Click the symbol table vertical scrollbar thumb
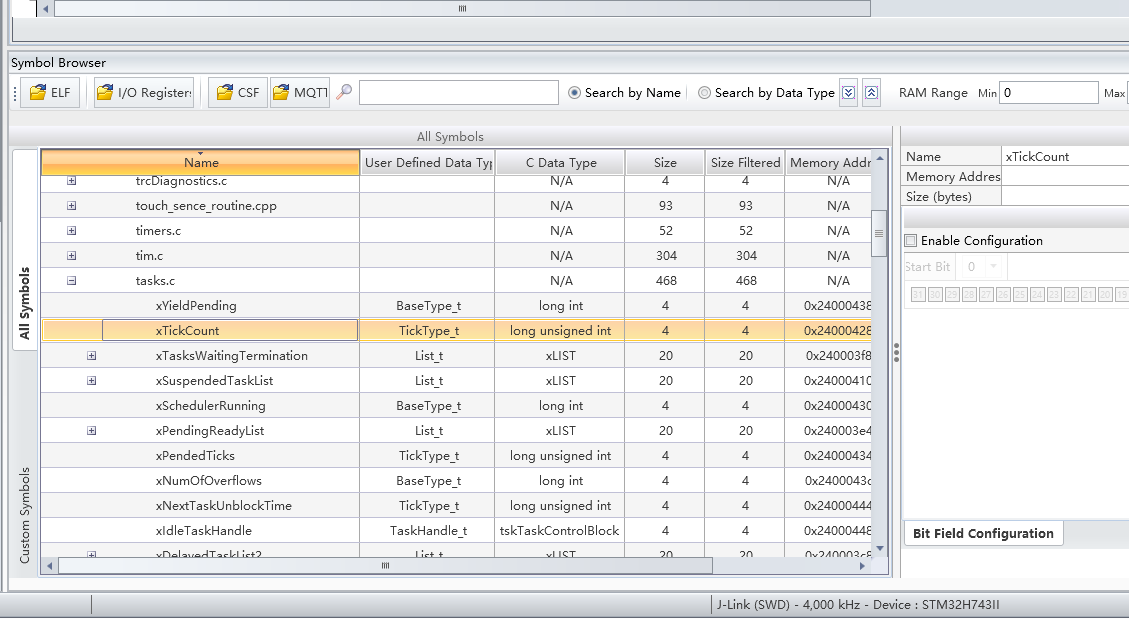Image resolution: width=1129 pixels, height=619 pixels. (x=879, y=233)
